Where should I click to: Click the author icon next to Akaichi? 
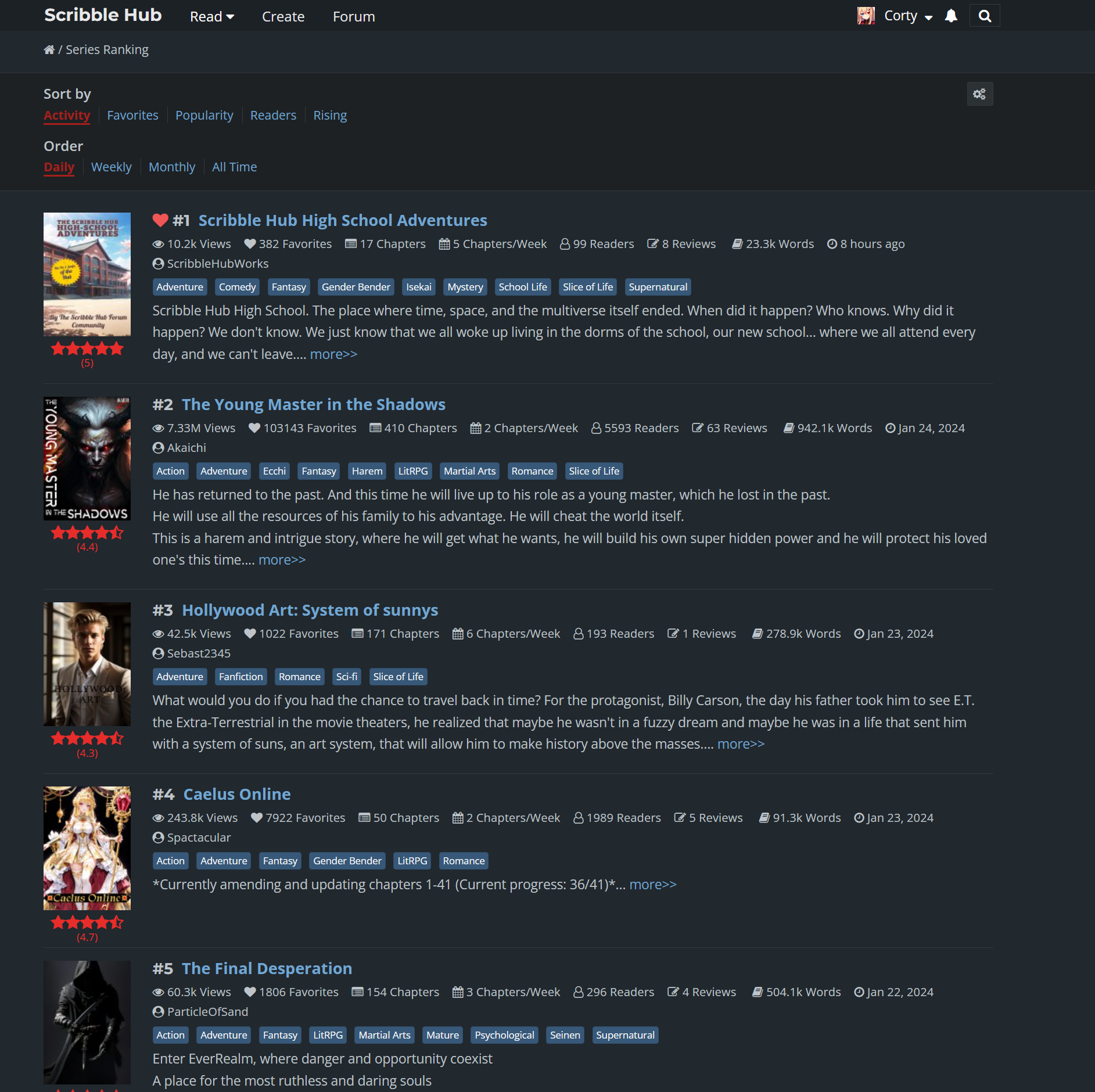point(158,448)
